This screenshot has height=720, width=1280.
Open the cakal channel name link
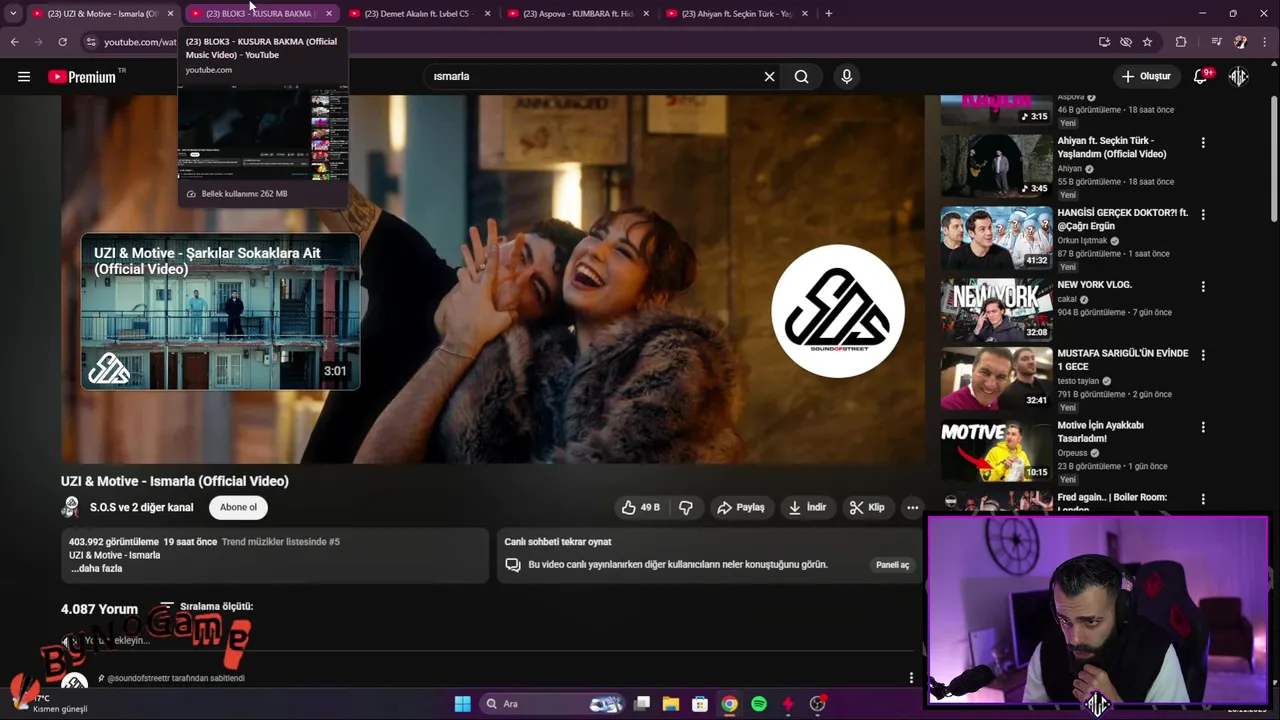pyautogui.click(x=1069, y=299)
